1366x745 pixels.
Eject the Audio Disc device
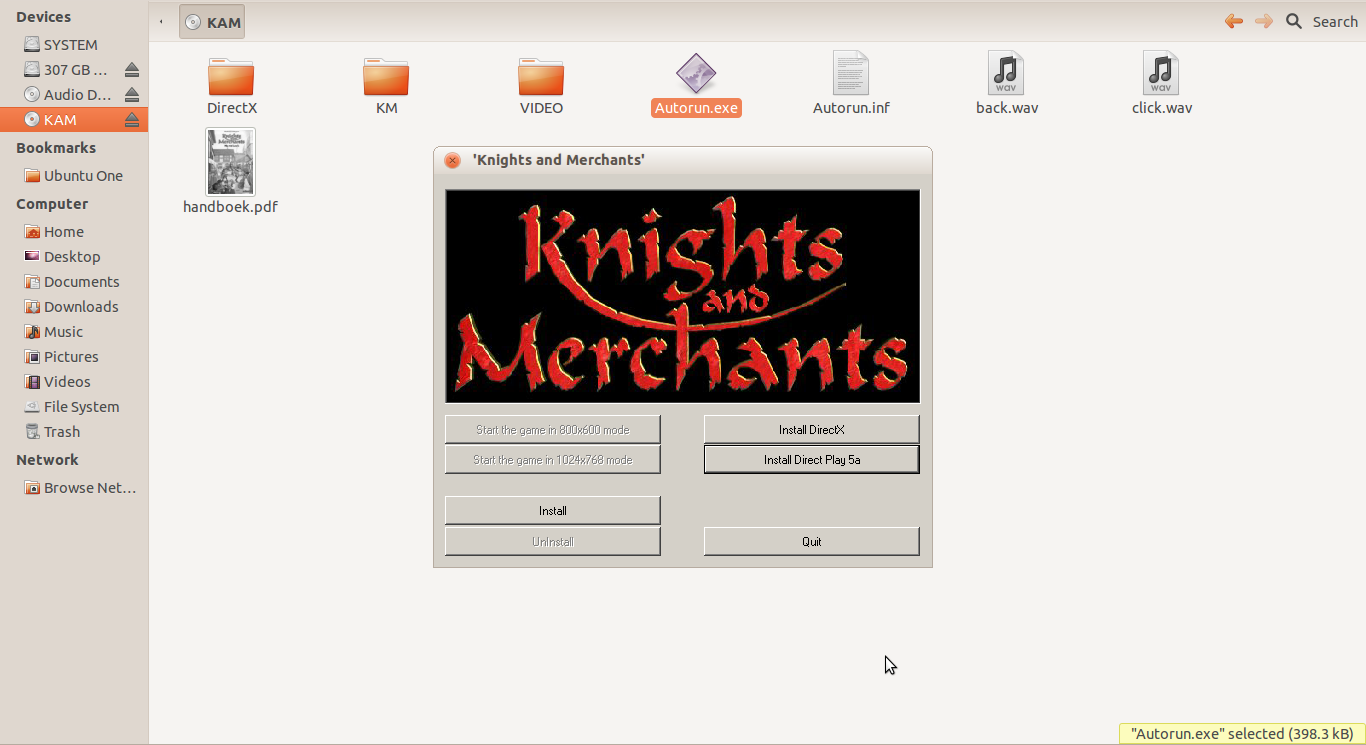pos(132,95)
